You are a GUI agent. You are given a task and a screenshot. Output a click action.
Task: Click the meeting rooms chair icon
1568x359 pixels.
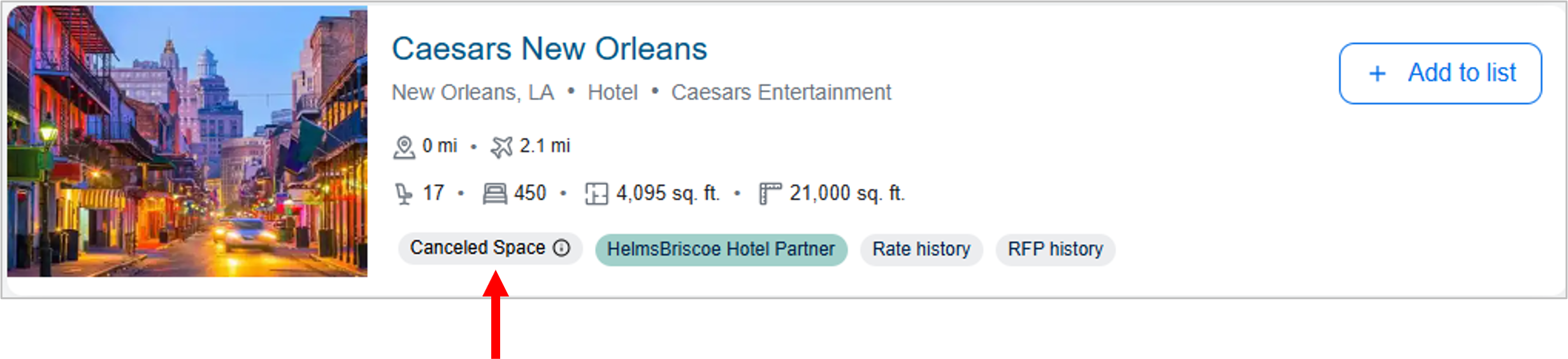coord(403,193)
